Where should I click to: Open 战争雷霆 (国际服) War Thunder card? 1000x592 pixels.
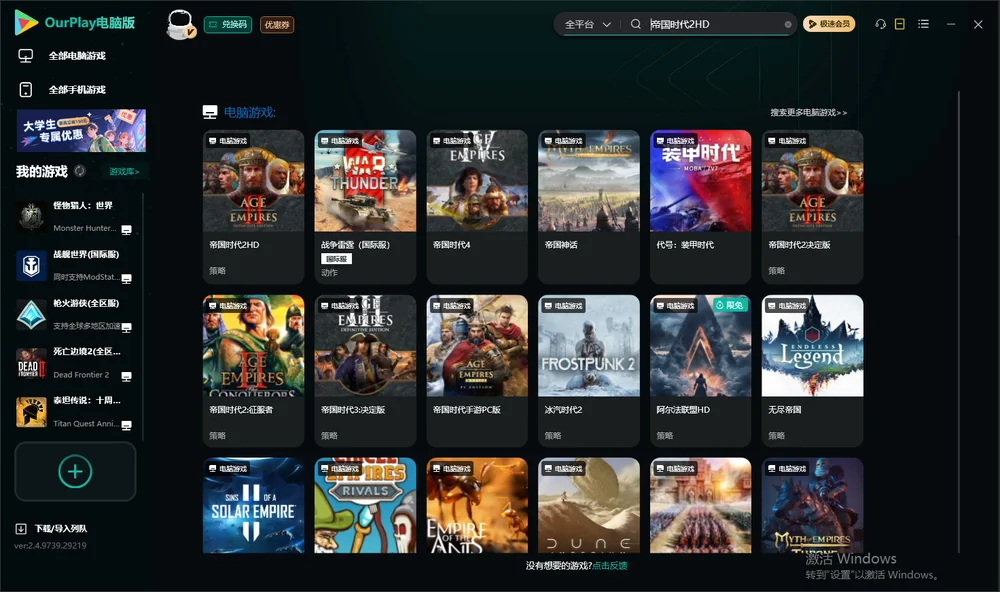[365, 207]
